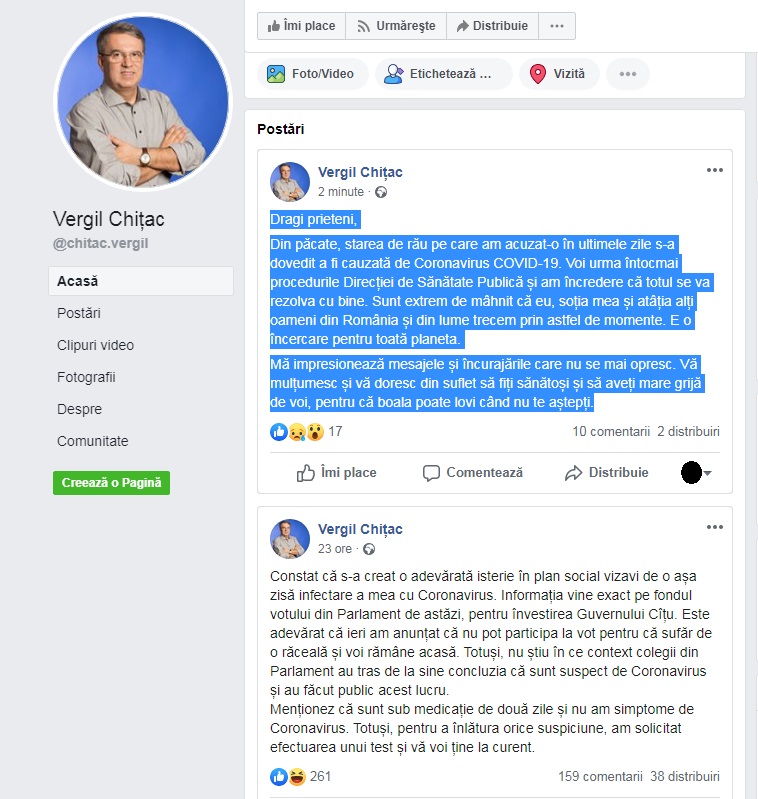The width and height of the screenshot is (758, 799).
Task: Open the three-dots menu on the 23 ore post
Action: [x=714, y=527]
